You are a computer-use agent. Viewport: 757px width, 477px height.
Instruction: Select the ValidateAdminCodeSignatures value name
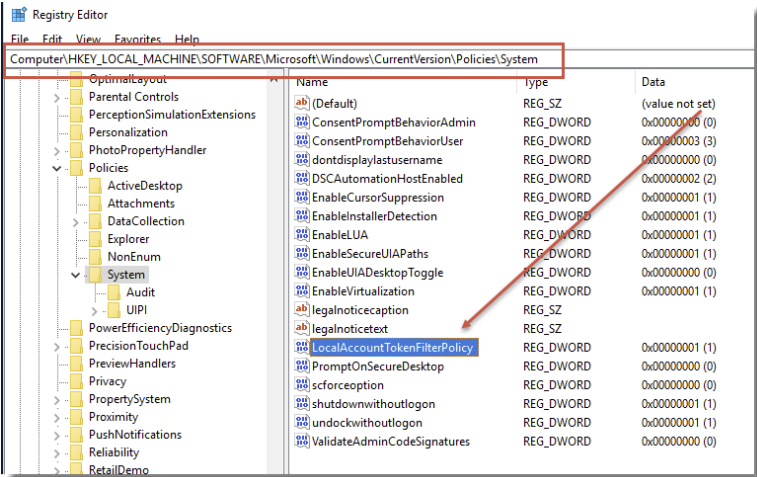[x=391, y=441]
